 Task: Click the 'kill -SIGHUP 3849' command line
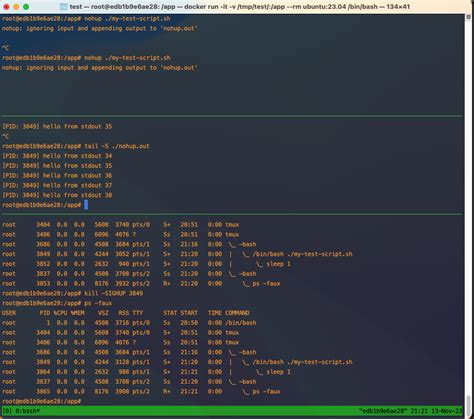pyautogui.click(x=72, y=293)
